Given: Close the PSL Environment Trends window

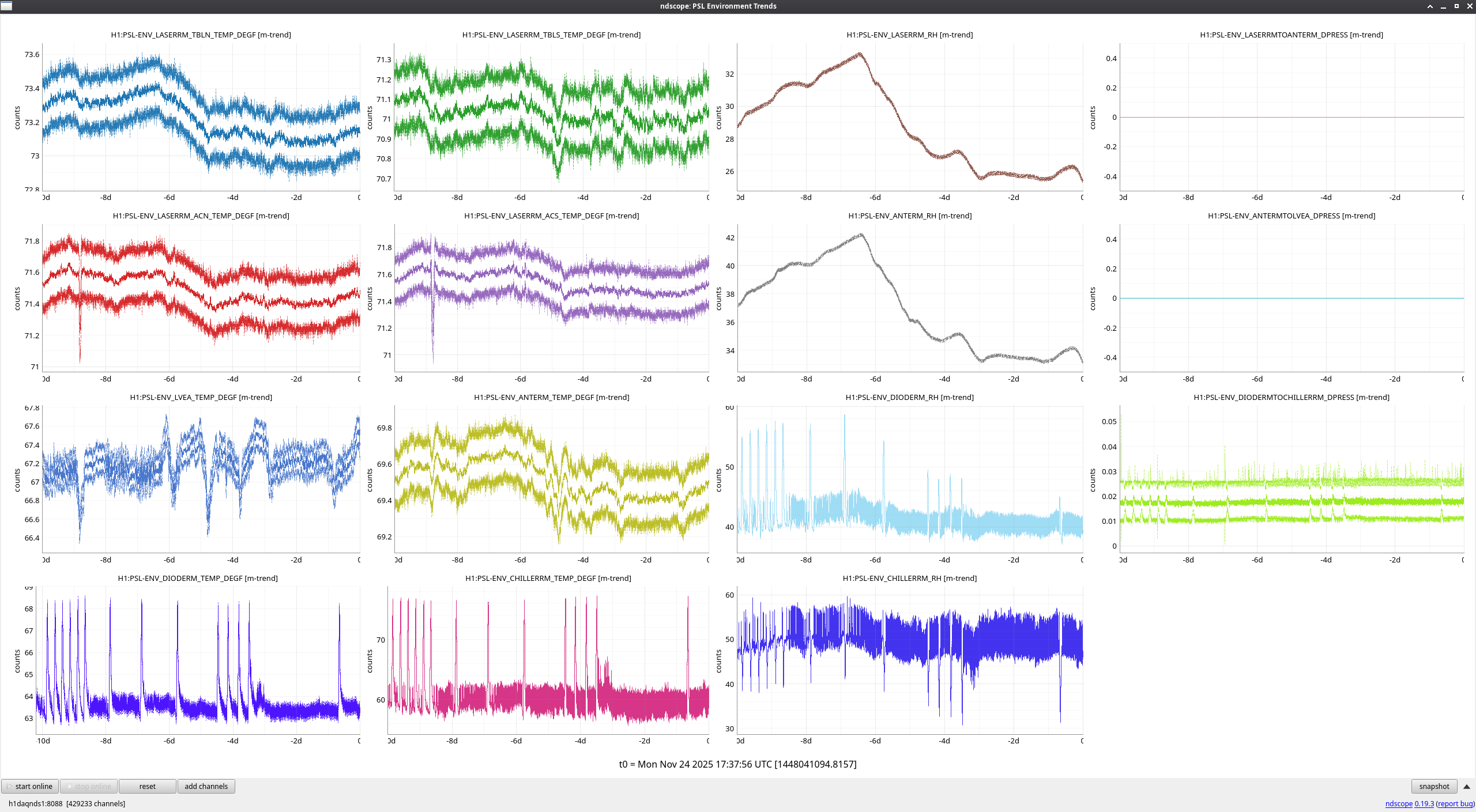Looking at the screenshot, I should (1470, 6).
